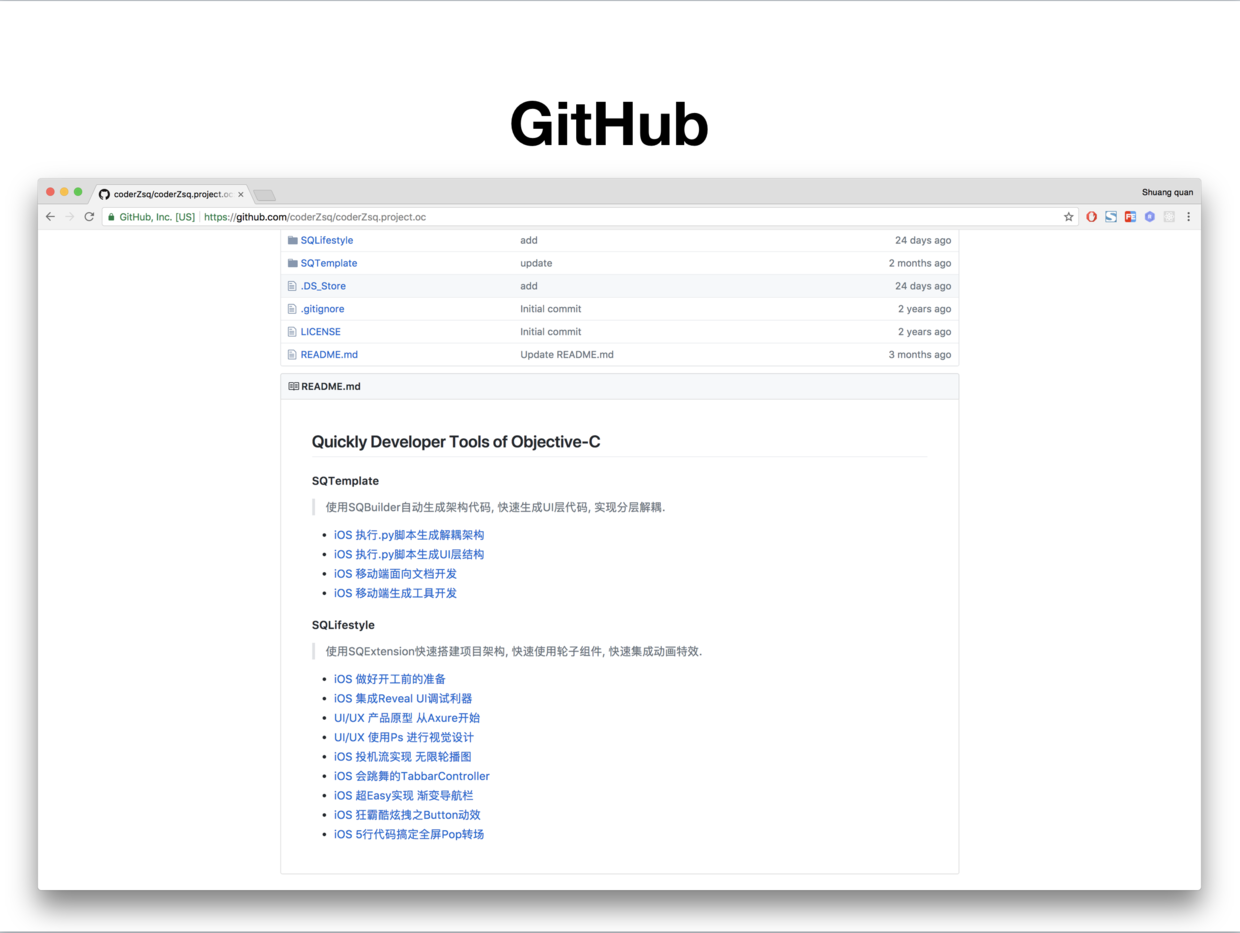Click the .DS_Store 'add' commit message
The height and width of the screenshot is (933, 1240).
529,286
